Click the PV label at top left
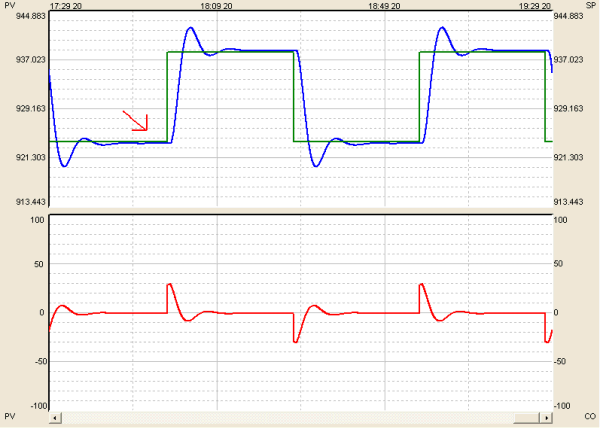 coord(9,5)
